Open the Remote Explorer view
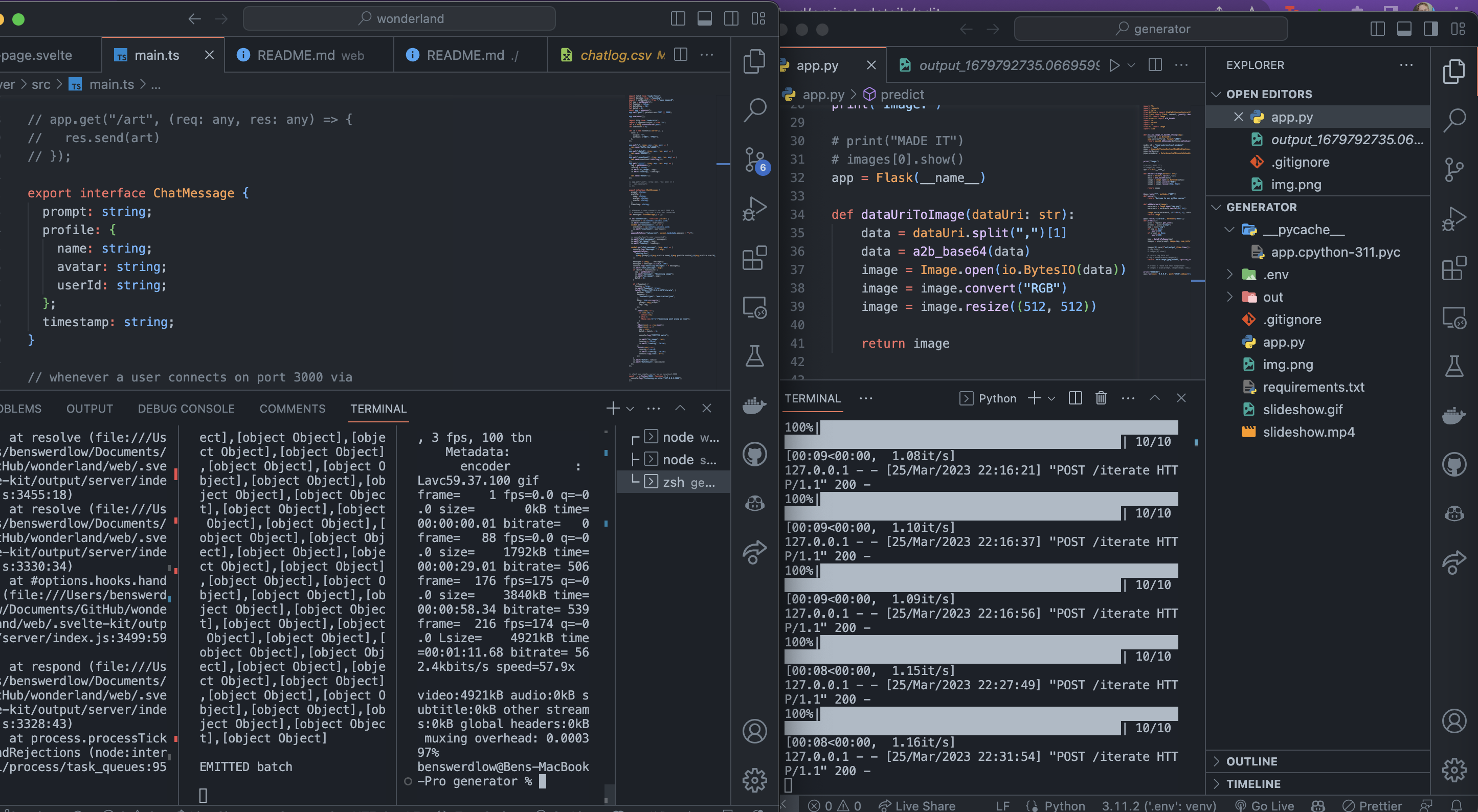Viewport: 1478px width, 812px height. pos(754,307)
